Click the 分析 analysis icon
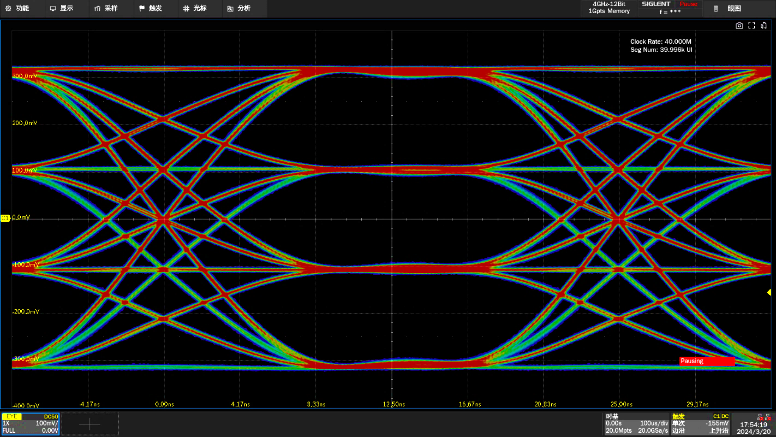This screenshot has width=776, height=437. (x=232, y=7)
